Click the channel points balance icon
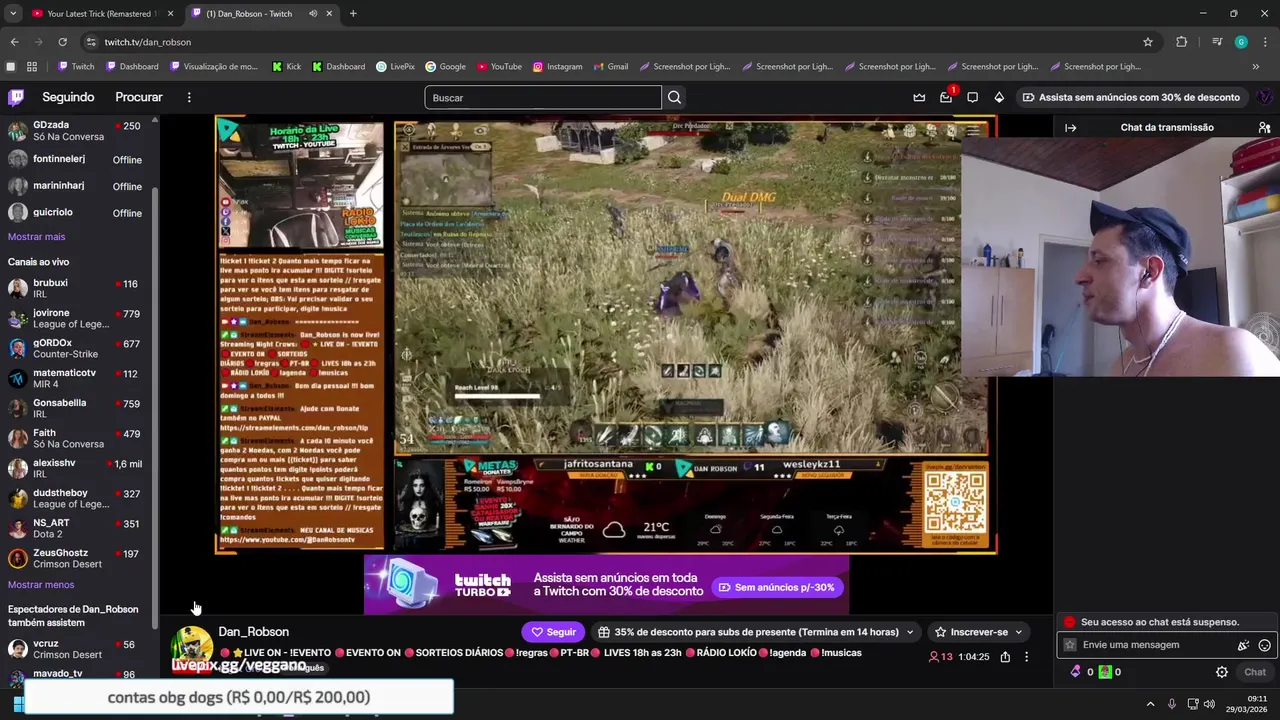The height and width of the screenshot is (720, 1280). coord(1076,672)
